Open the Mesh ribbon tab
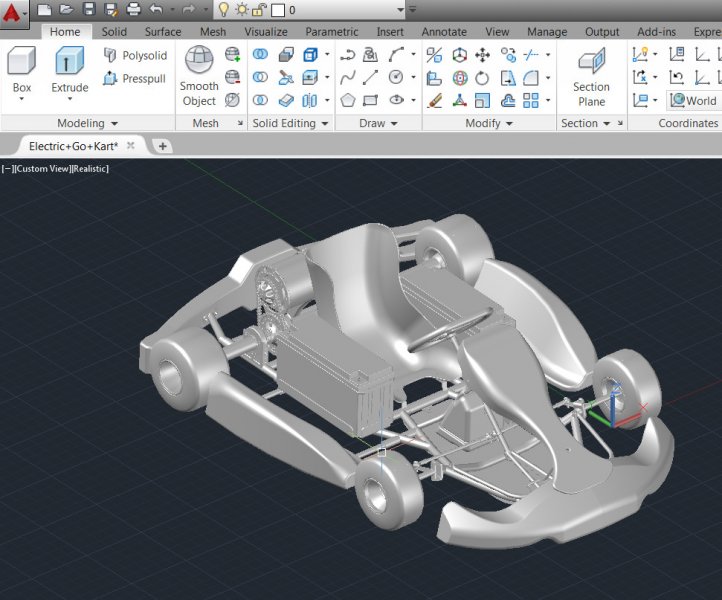The image size is (722, 600). [x=213, y=32]
